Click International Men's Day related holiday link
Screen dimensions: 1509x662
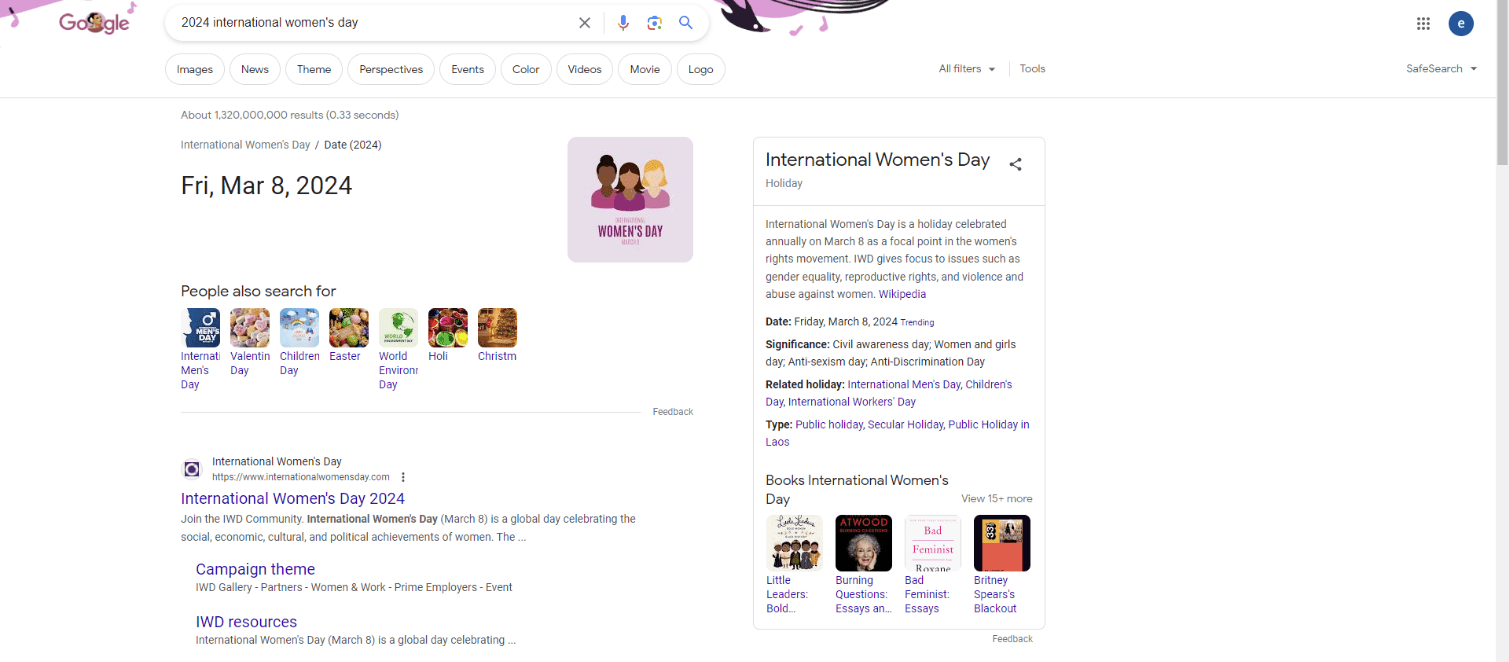[x=904, y=384]
